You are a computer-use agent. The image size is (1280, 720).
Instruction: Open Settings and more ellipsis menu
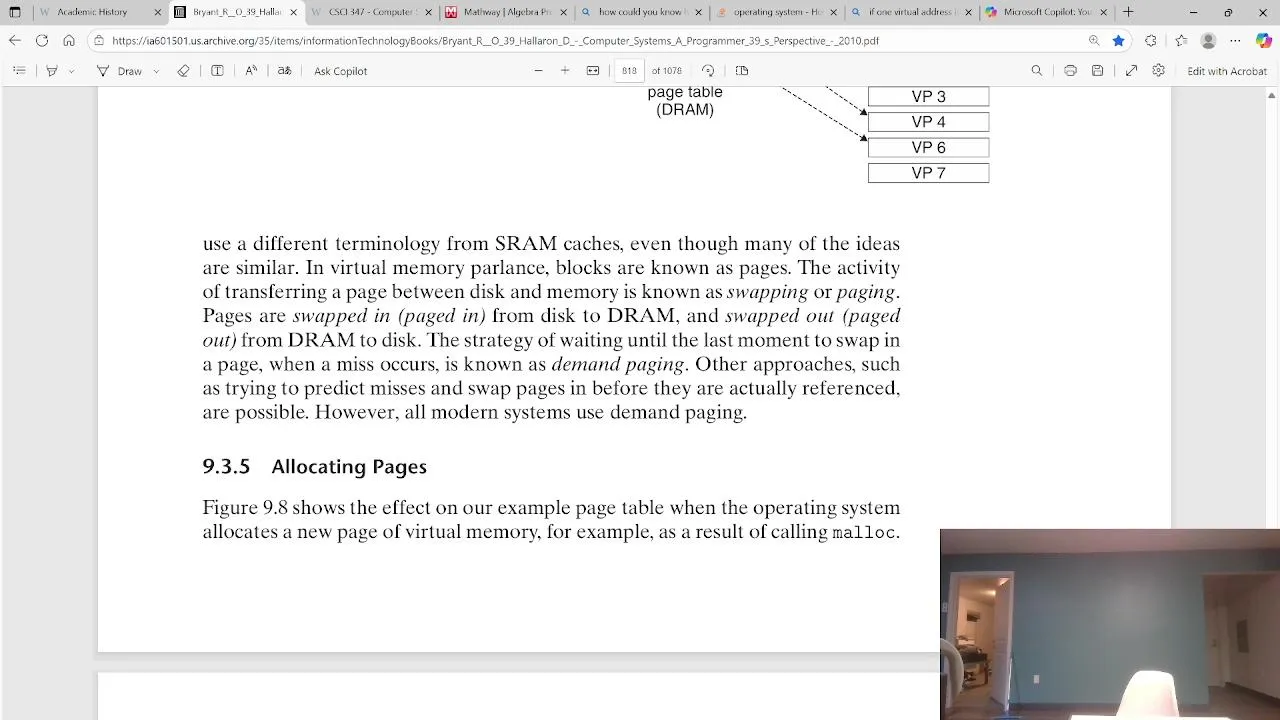point(1236,41)
